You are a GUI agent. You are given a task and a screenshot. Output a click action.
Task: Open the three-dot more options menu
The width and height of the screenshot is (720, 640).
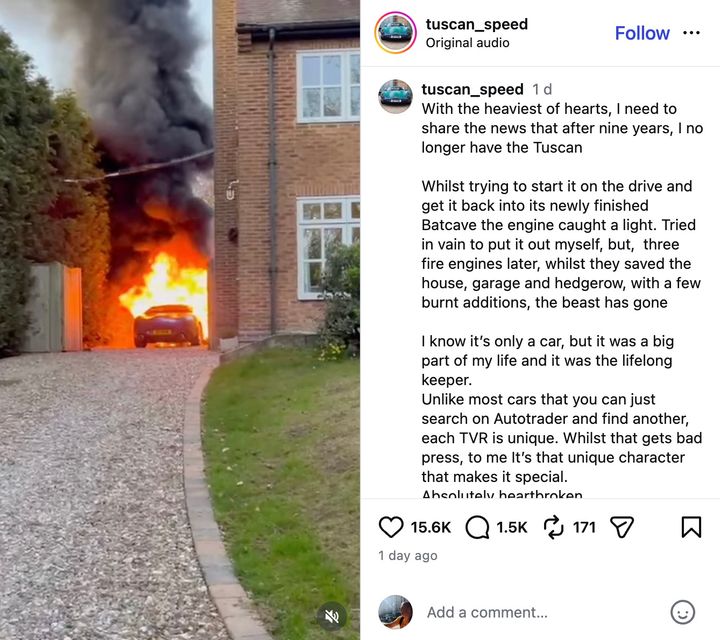point(691,33)
